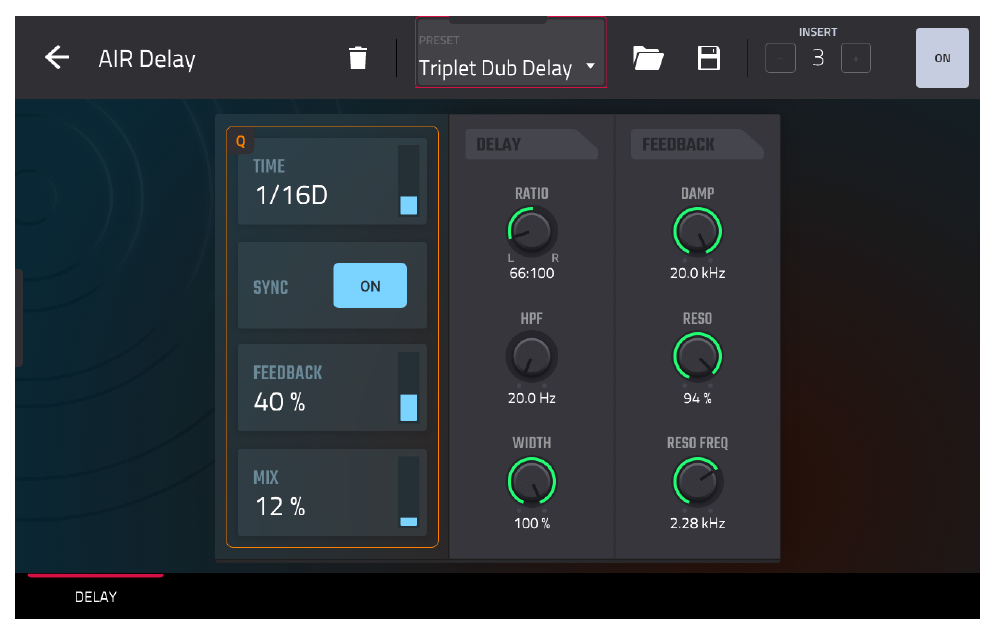Screen dimensions: 996x636
Task: Click the 20.0 kHz damp value
Action: pos(697,273)
